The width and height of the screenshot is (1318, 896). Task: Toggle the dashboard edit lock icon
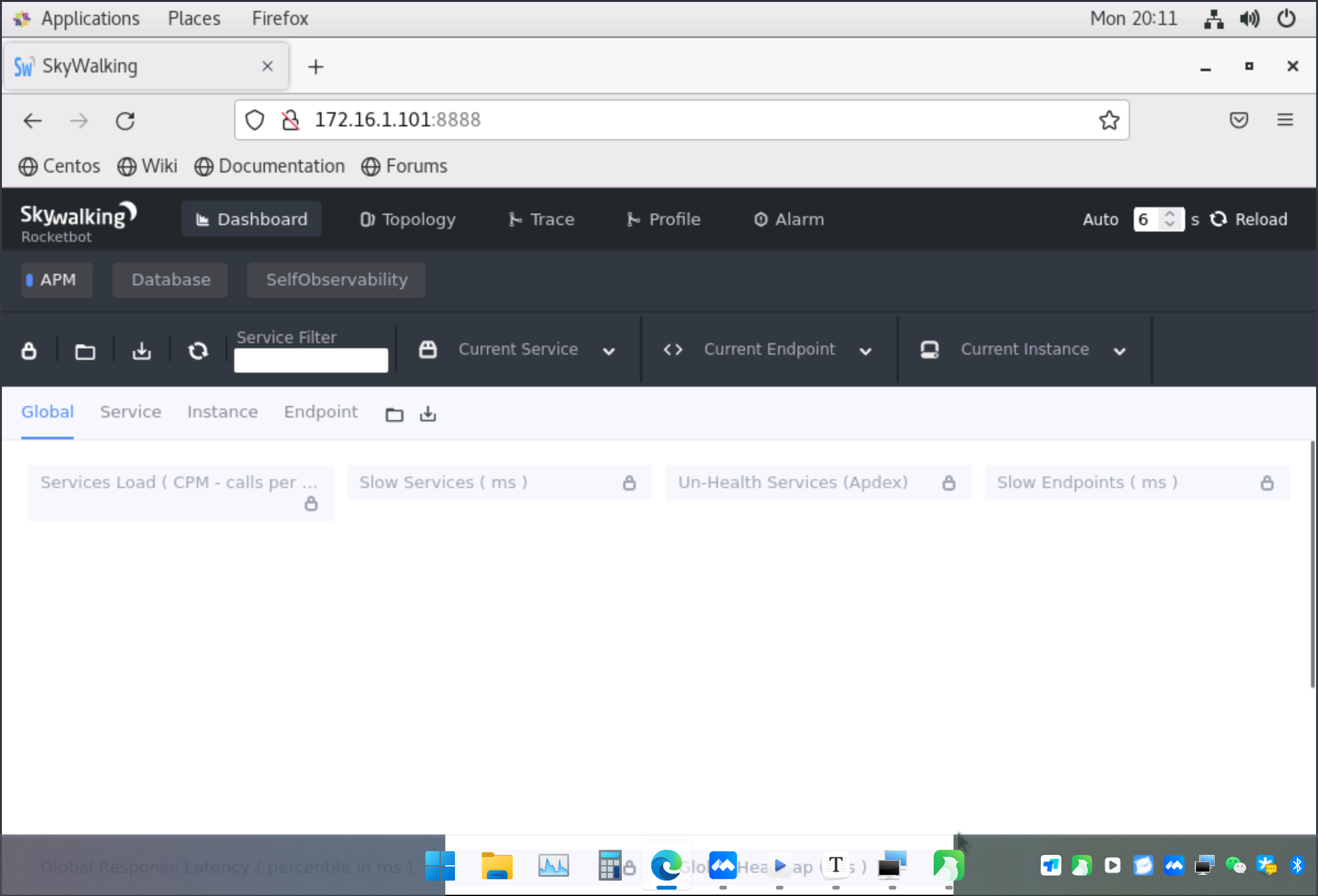tap(29, 351)
